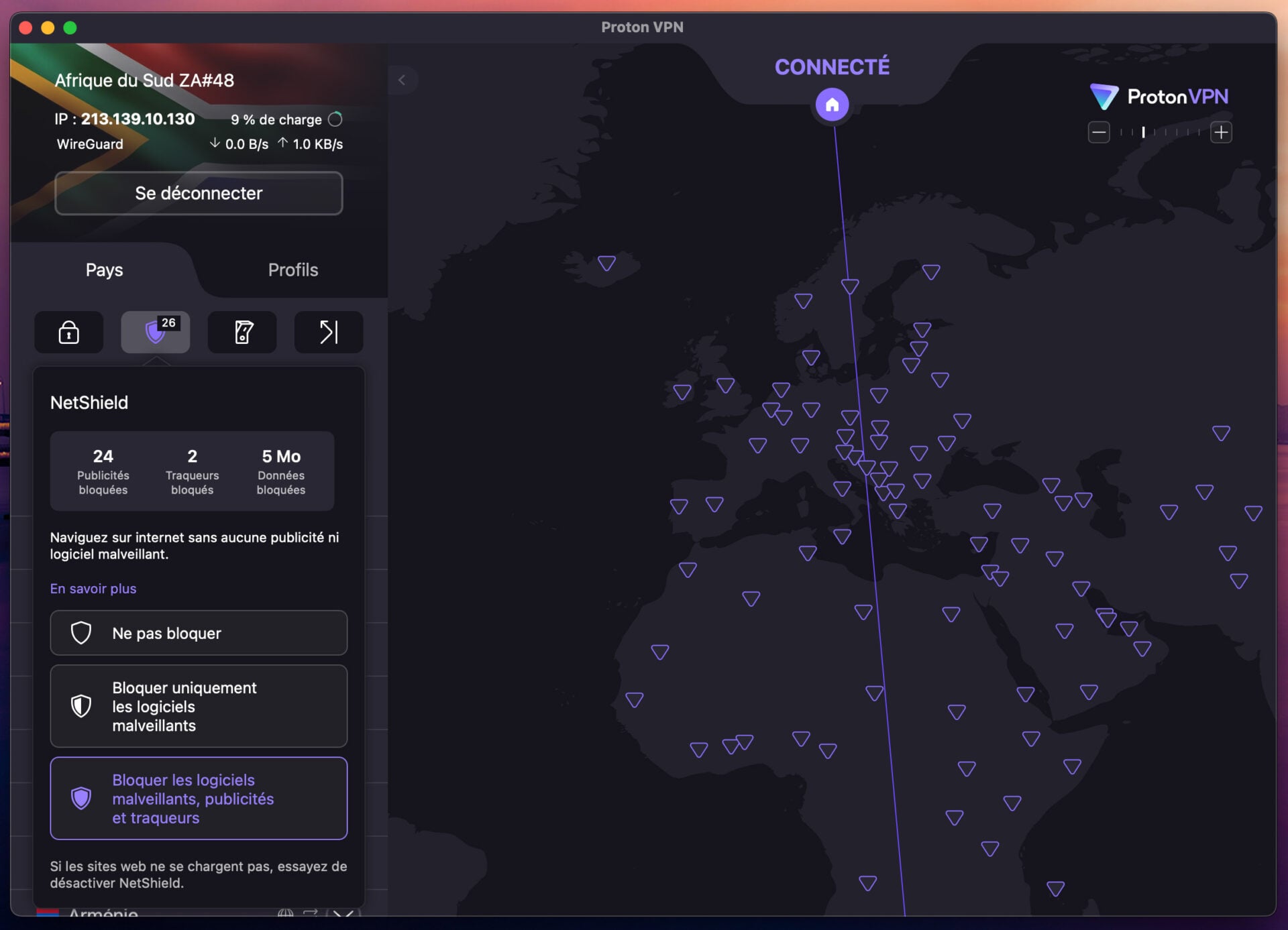Screen dimensions: 1288x930
Task: Click the CONNECTÉ status label
Action: point(832,66)
